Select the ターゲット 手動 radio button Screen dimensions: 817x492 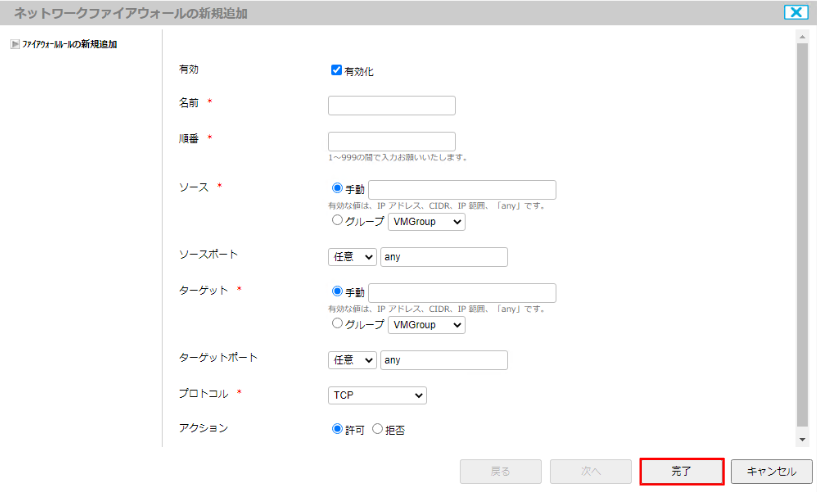(x=336, y=292)
